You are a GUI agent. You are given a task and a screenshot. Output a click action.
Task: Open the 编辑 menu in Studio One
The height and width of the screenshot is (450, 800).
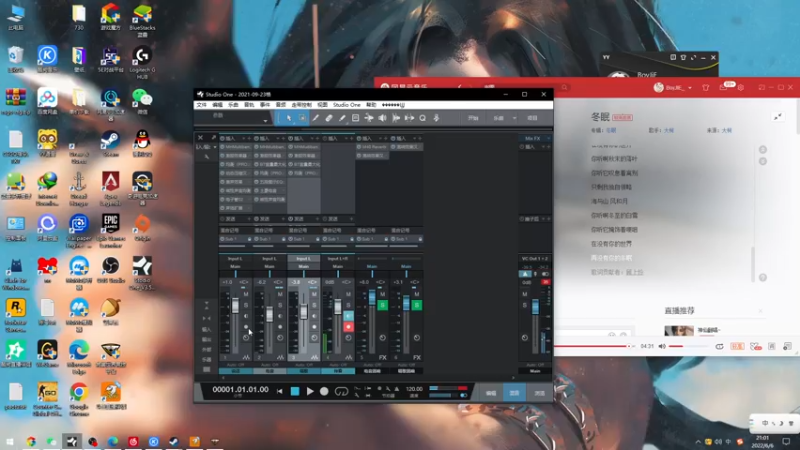pos(218,105)
